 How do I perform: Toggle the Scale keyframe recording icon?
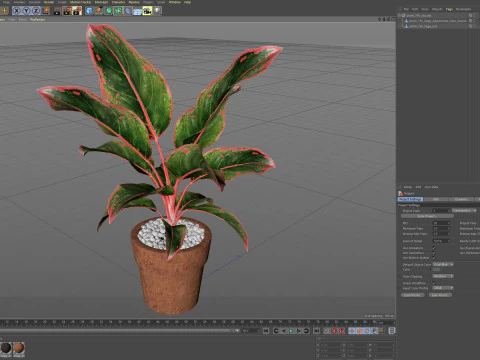click(x=359, y=331)
